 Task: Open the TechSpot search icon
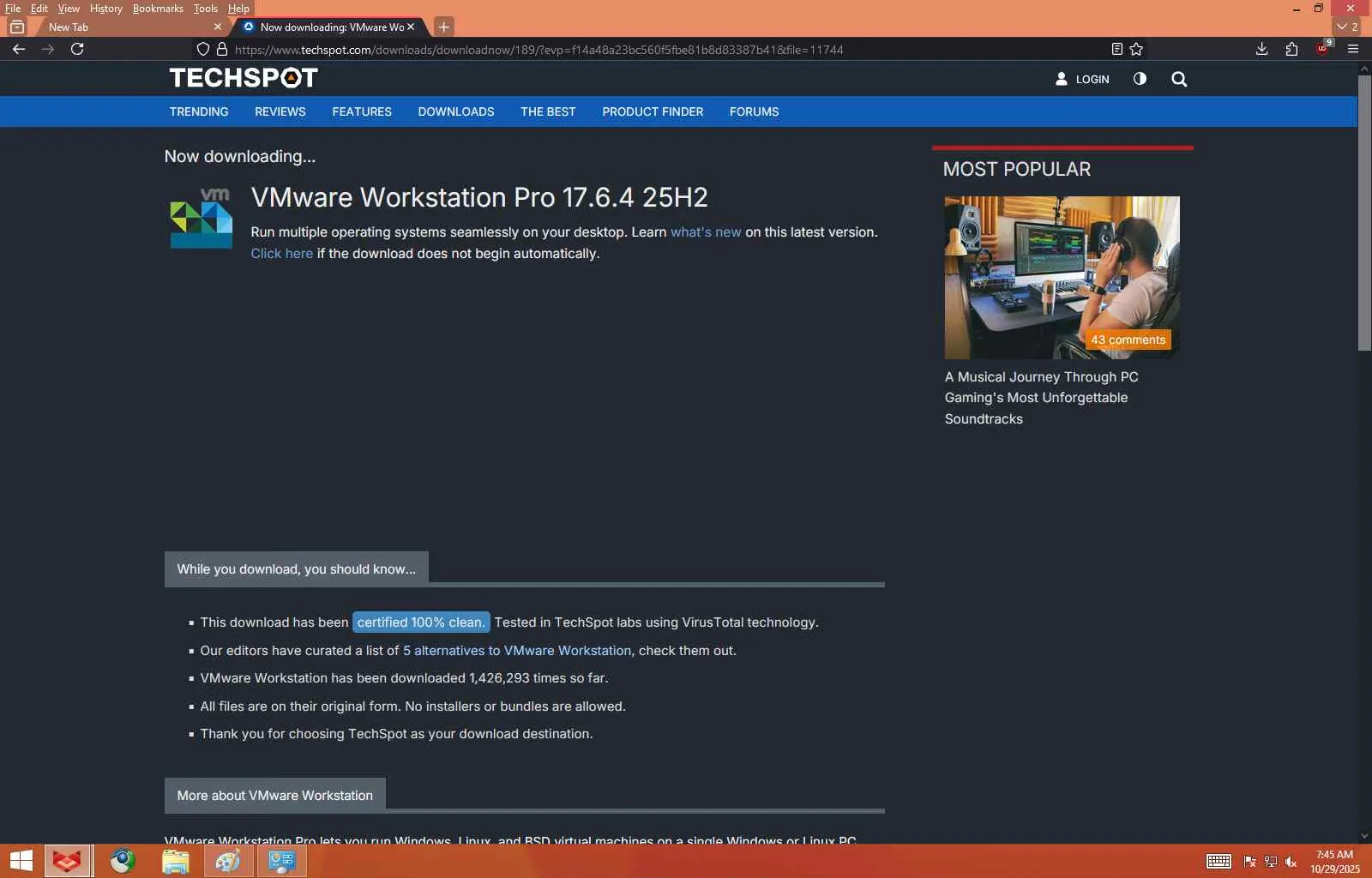tap(1179, 79)
